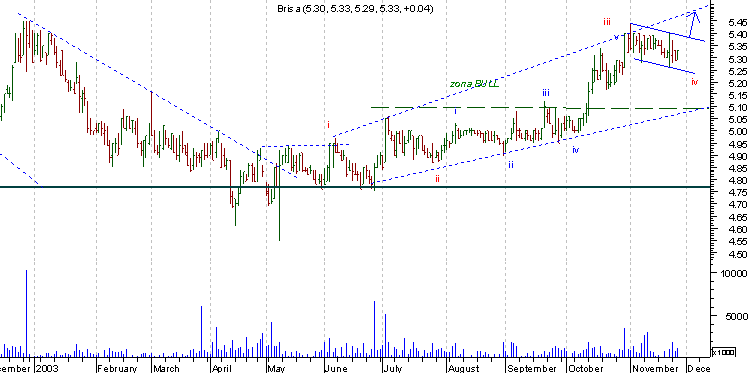Click the price axis value "4.90"
This screenshot has width=751, height=373.
coord(737,156)
